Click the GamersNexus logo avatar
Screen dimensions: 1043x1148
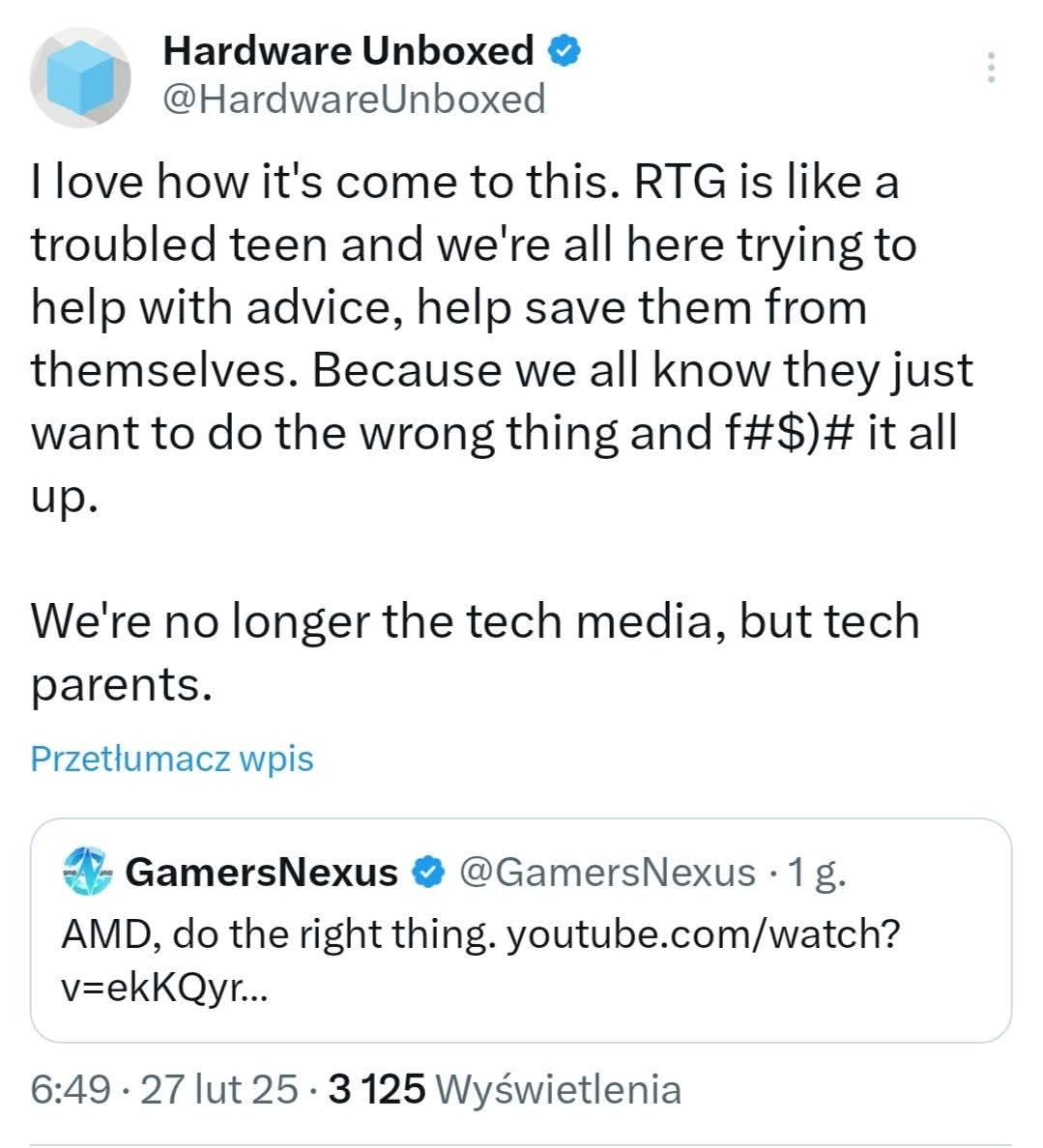pos(87,873)
